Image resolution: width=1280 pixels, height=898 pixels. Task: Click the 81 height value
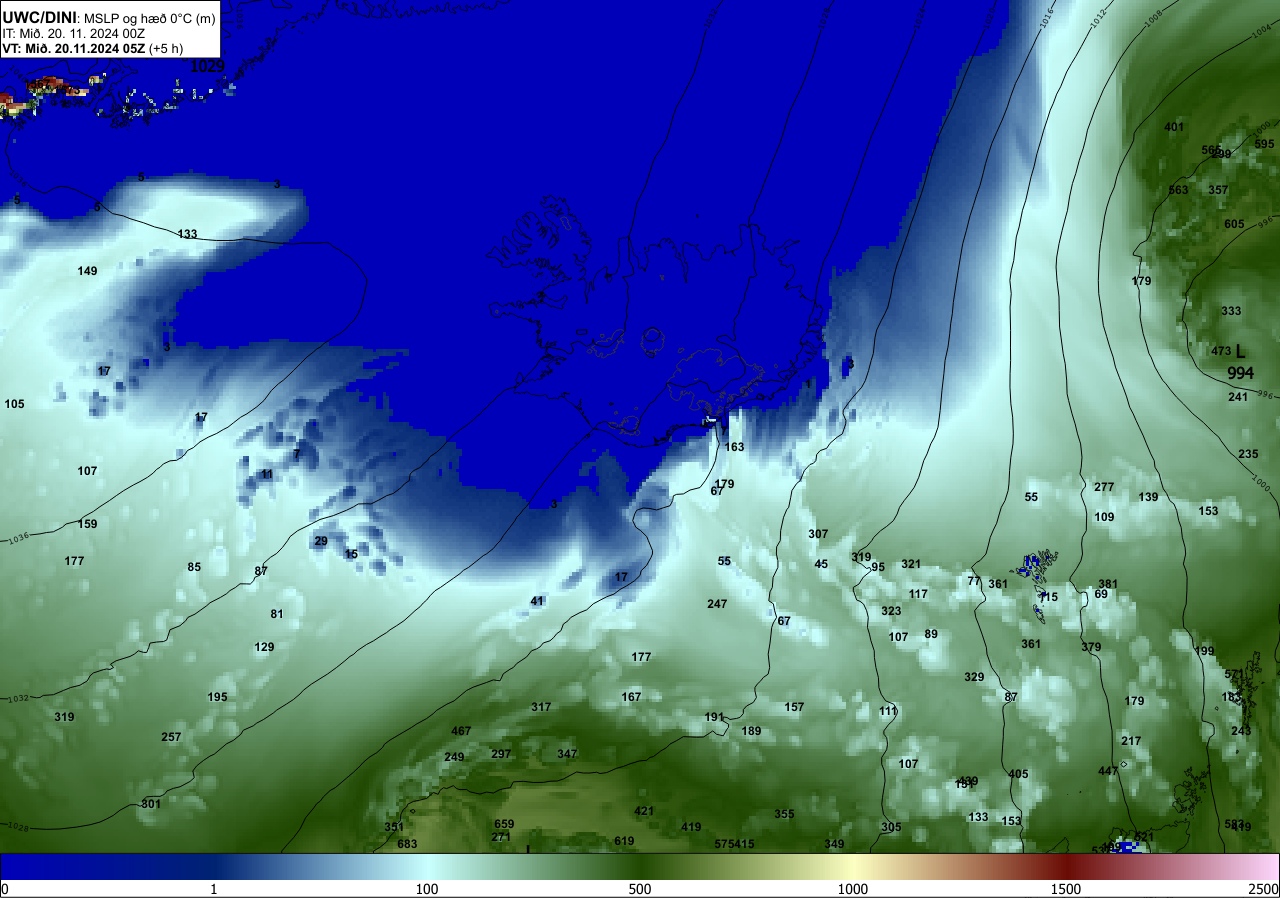coord(277,614)
